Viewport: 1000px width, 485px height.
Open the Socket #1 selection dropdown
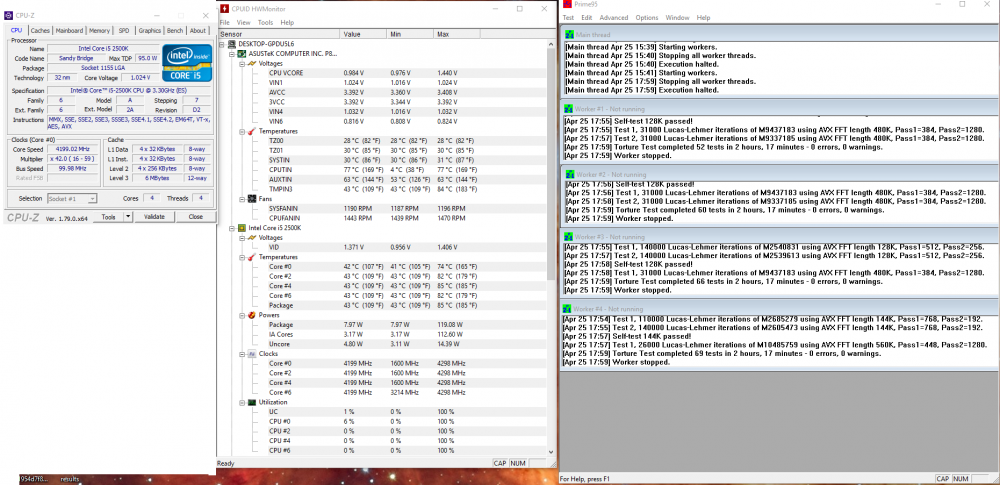click(92, 198)
